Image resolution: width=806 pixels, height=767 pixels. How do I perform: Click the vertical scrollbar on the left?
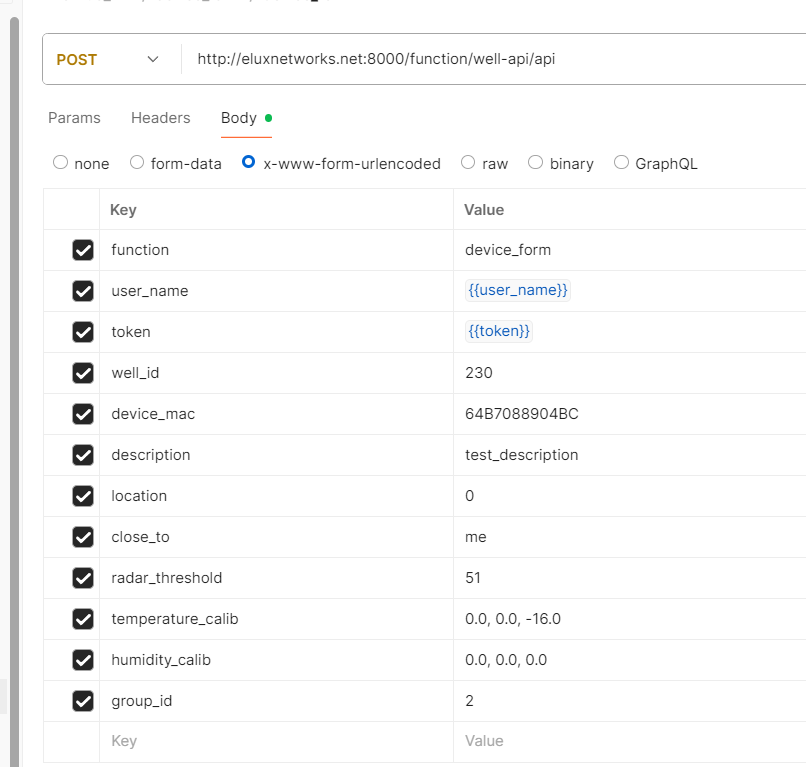[x=13, y=350]
